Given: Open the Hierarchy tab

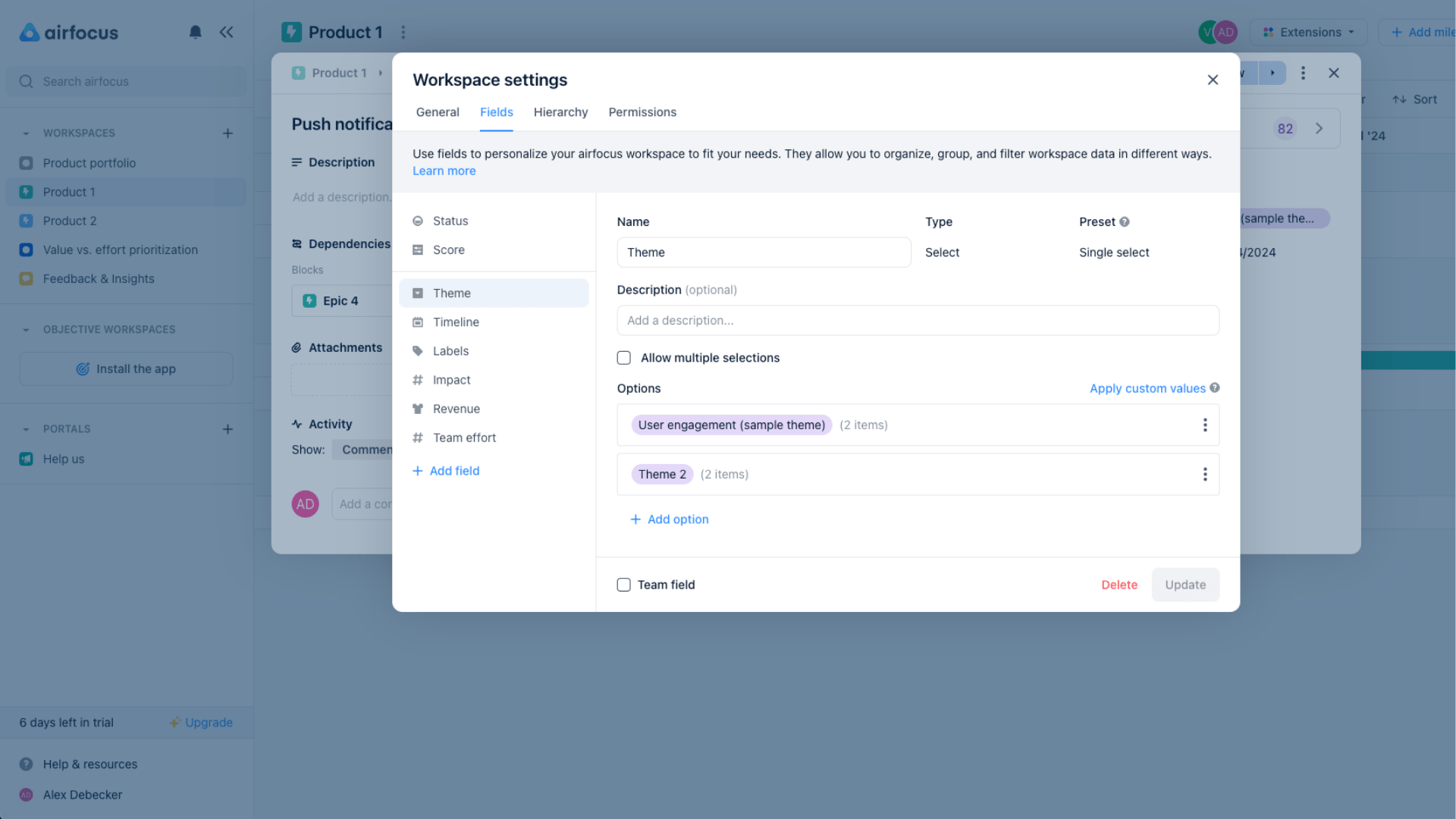Looking at the screenshot, I should (560, 111).
